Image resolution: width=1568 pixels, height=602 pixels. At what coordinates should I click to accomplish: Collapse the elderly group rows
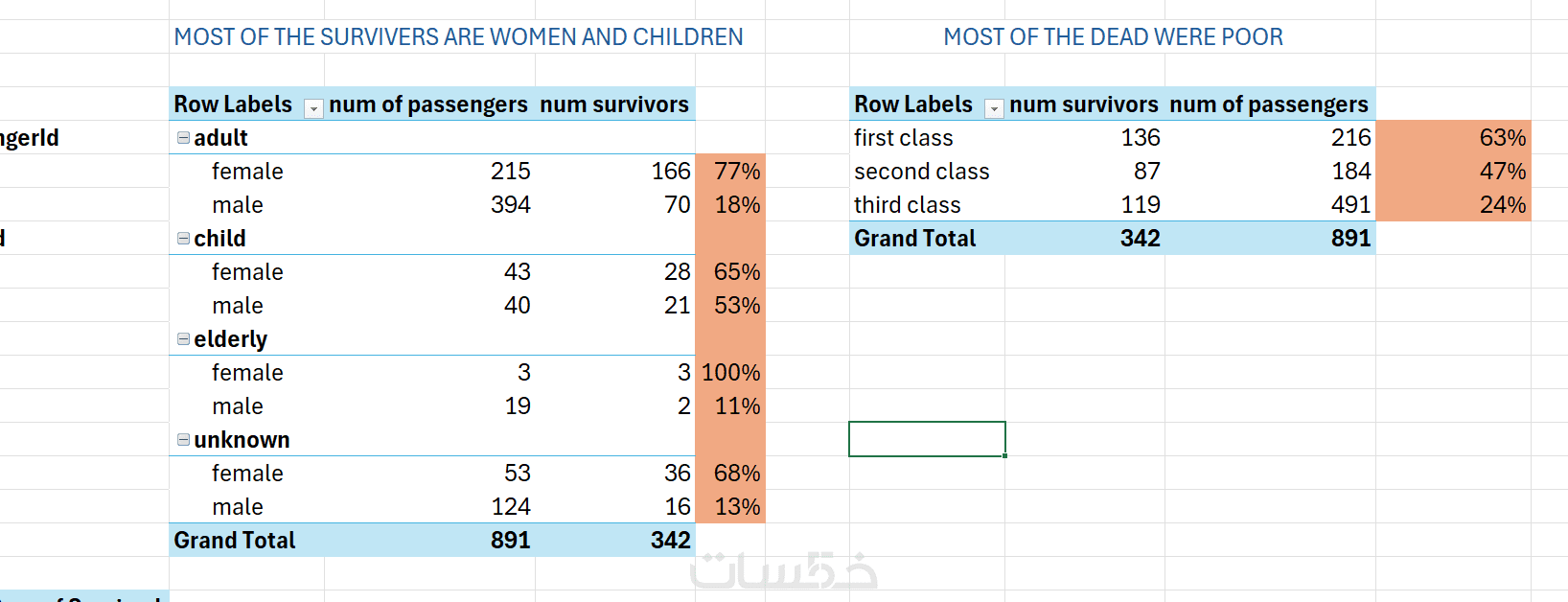tap(183, 339)
